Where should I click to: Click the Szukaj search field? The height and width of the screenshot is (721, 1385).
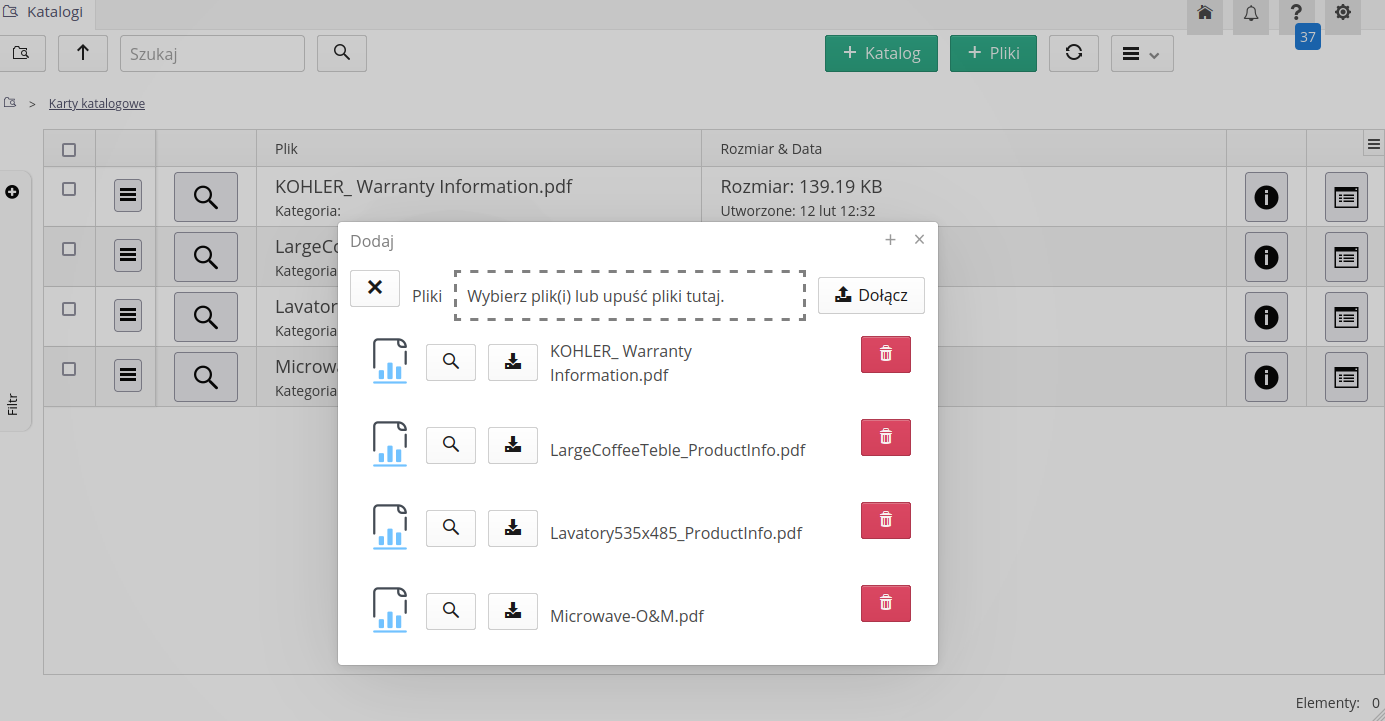[x=212, y=54]
